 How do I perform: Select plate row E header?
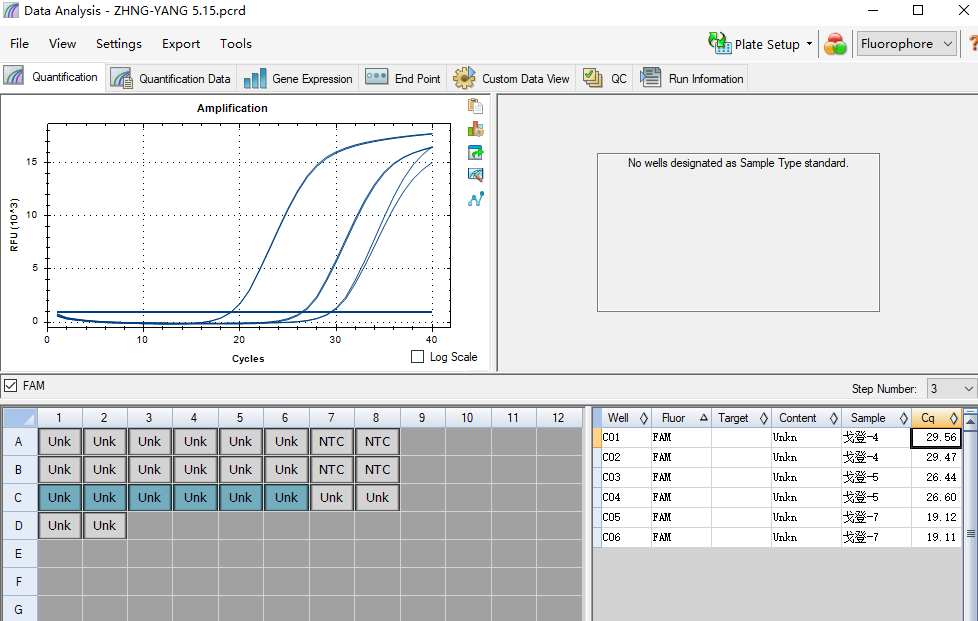19,554
